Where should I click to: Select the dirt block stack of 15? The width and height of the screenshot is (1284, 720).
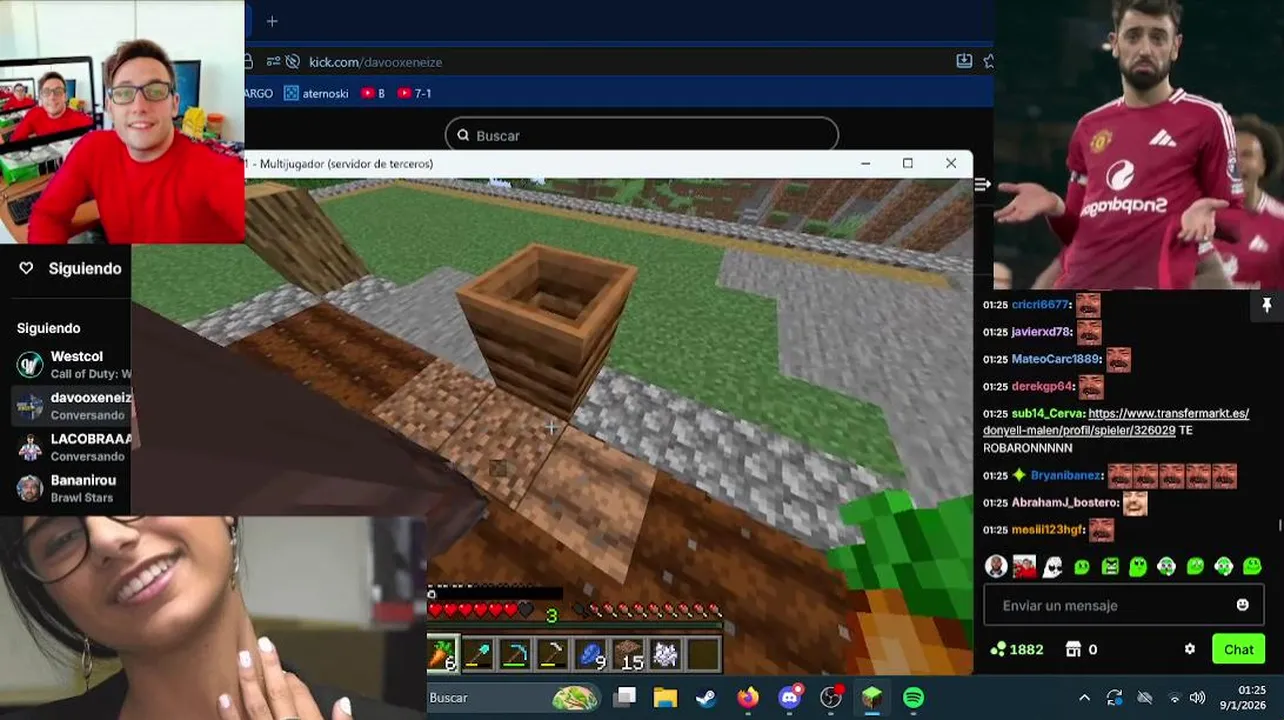[x=628, y=654]
